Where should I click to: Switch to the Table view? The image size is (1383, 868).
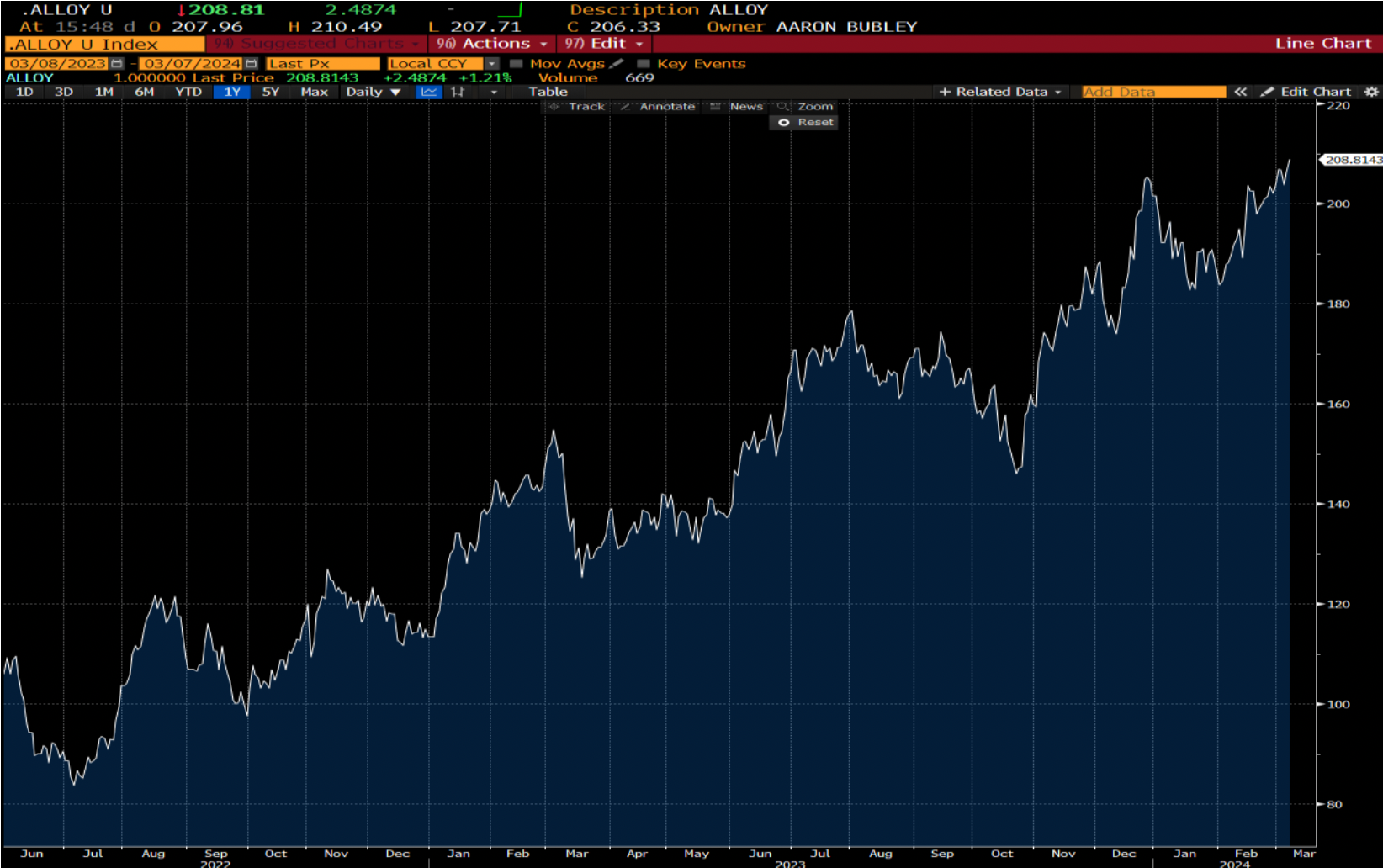pyautogui.click(x=548, y=92)
